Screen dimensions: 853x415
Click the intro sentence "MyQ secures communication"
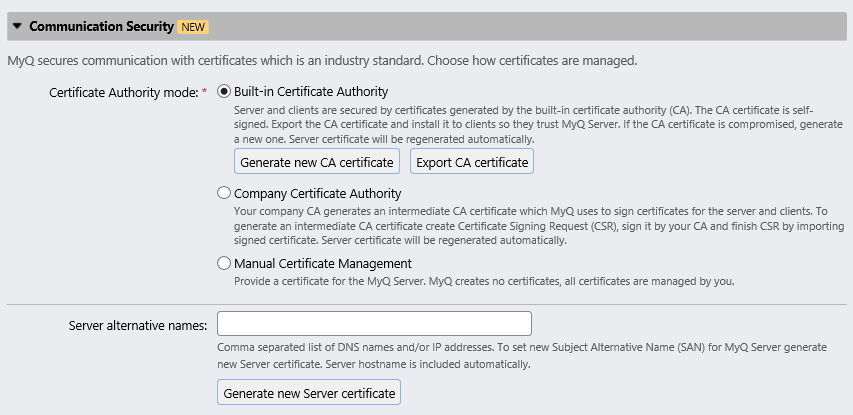pyautogui.click(x=322, y=61)
